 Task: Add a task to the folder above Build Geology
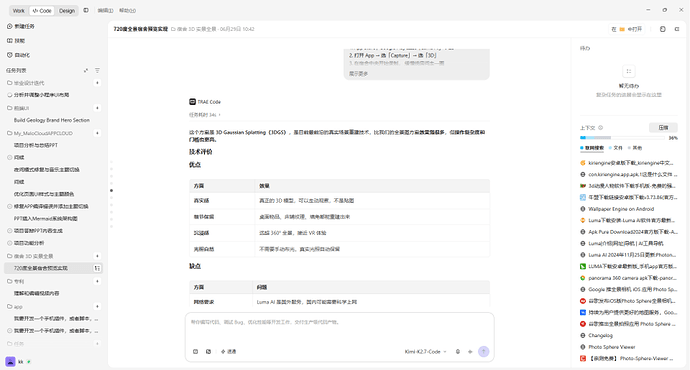(97, 108)
